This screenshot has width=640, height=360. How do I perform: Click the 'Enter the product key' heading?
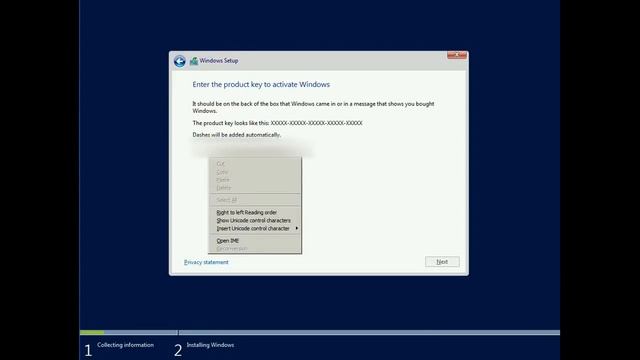pos(261,84)
